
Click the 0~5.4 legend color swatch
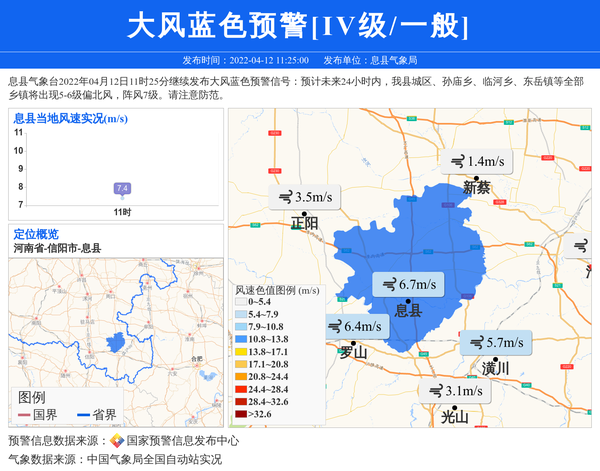pyautogui.click(x=241, y=302)
